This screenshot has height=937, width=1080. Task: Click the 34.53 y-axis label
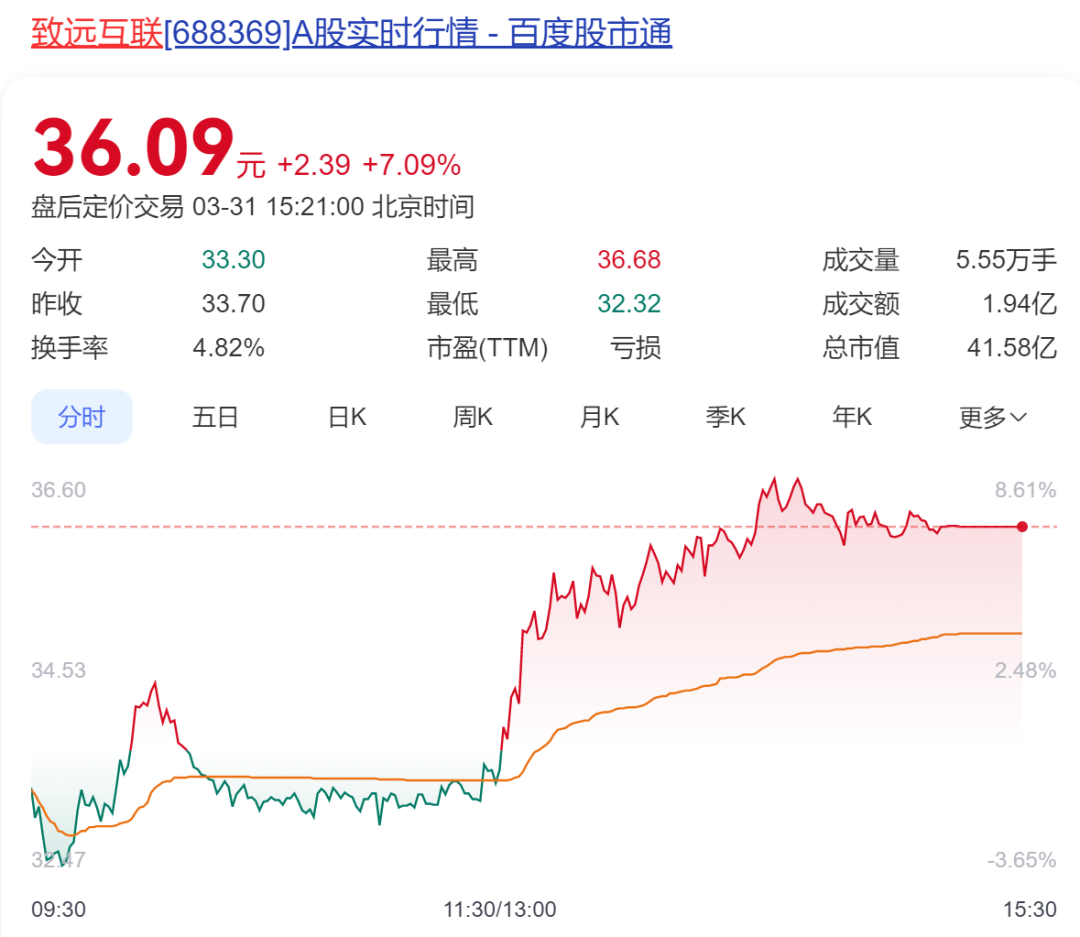pos(59,670)
